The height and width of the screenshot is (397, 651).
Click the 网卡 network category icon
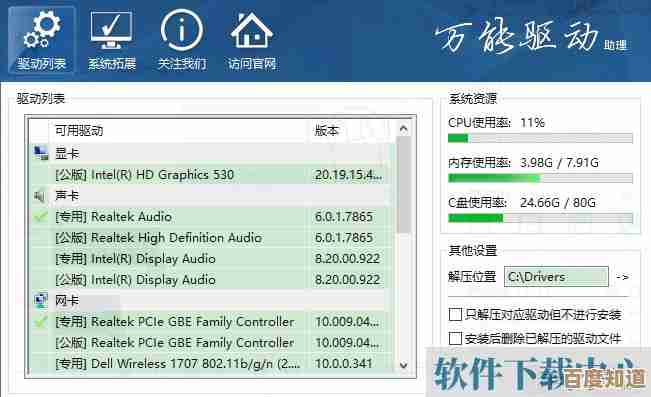tap(41, 300)
